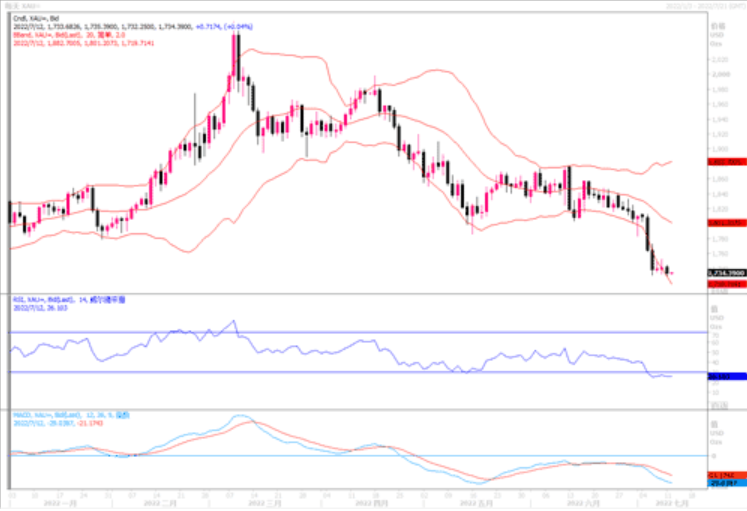Viewport: 747px width, 511px height.
Task: Click the red Bollinger values line under BBand
Action: point(83,43)
